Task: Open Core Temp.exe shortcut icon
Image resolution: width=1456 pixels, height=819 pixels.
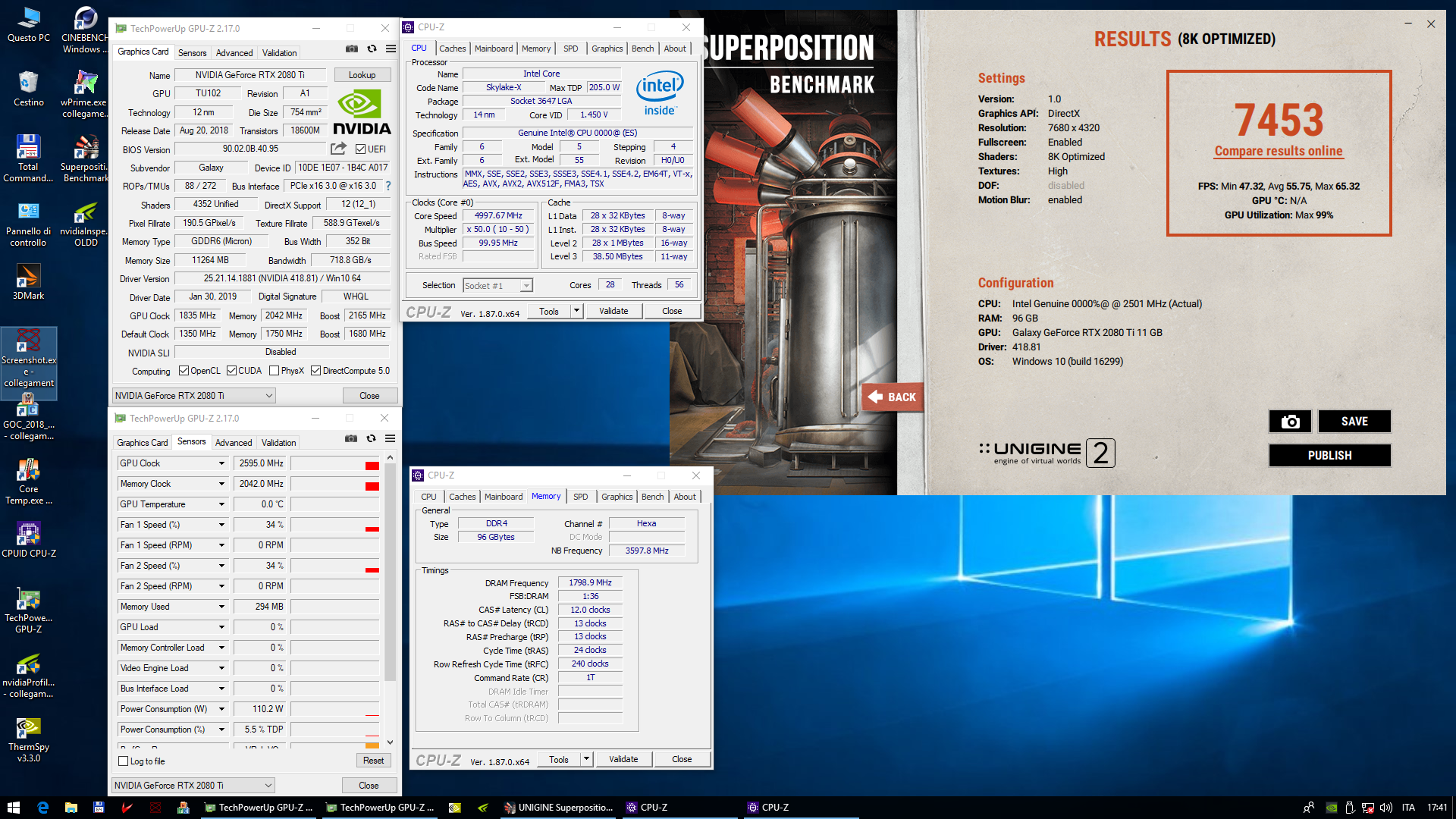Action: (x=28, y=481)
